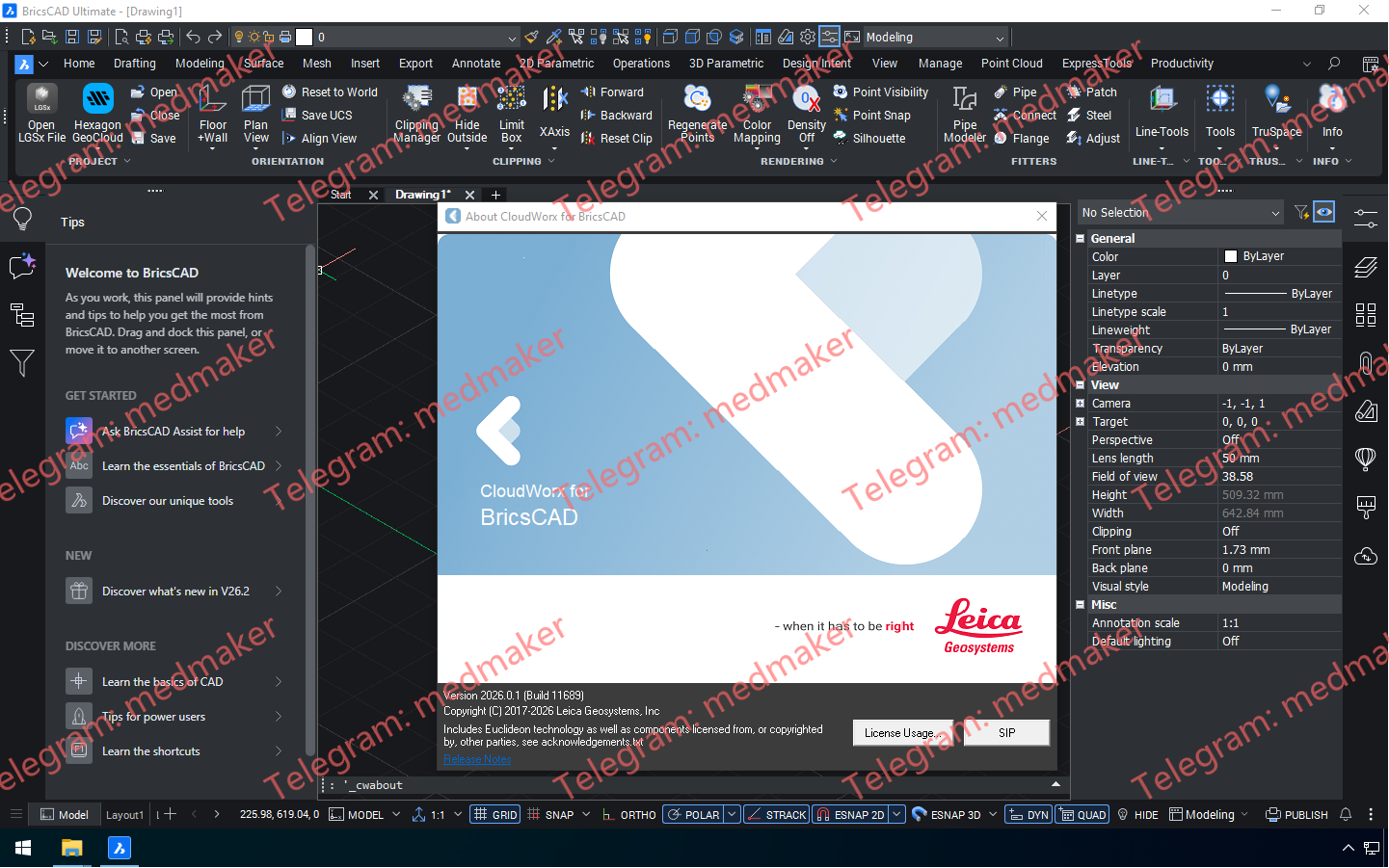
Task: Open Discover what's new in V26.2
Action: point(174,592)
